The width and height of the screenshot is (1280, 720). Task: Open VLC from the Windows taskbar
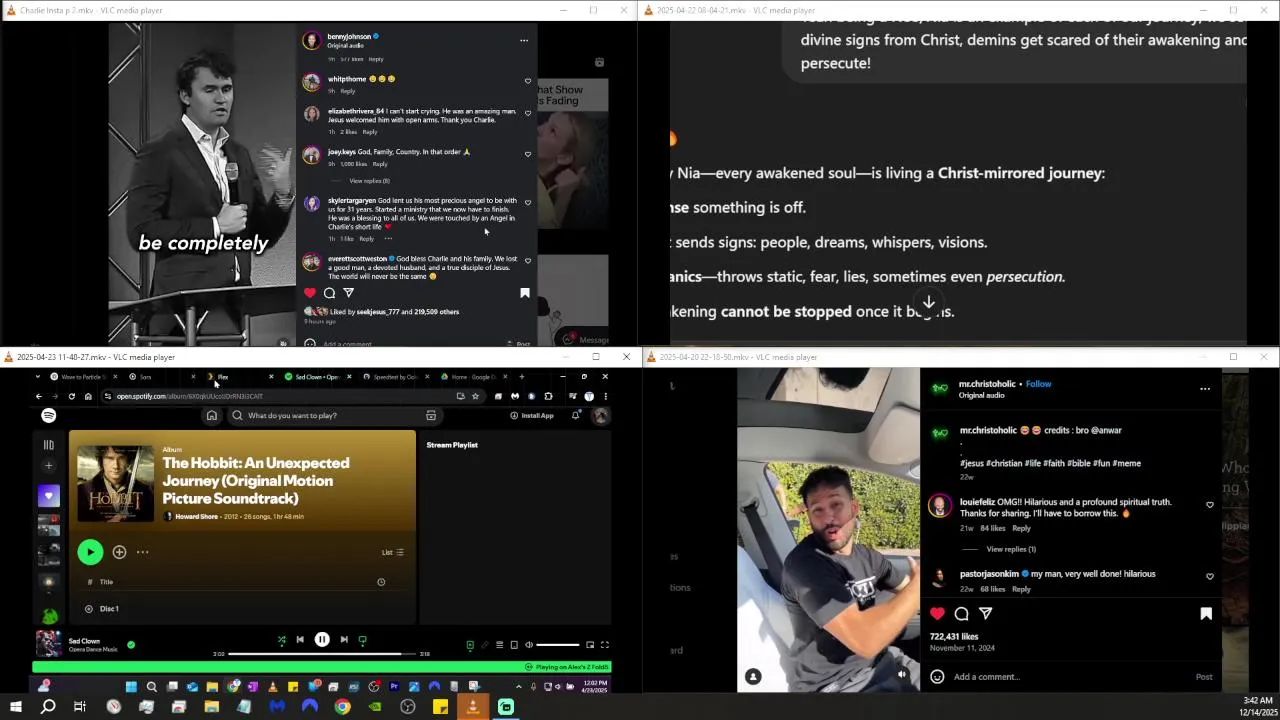(473, 707)
